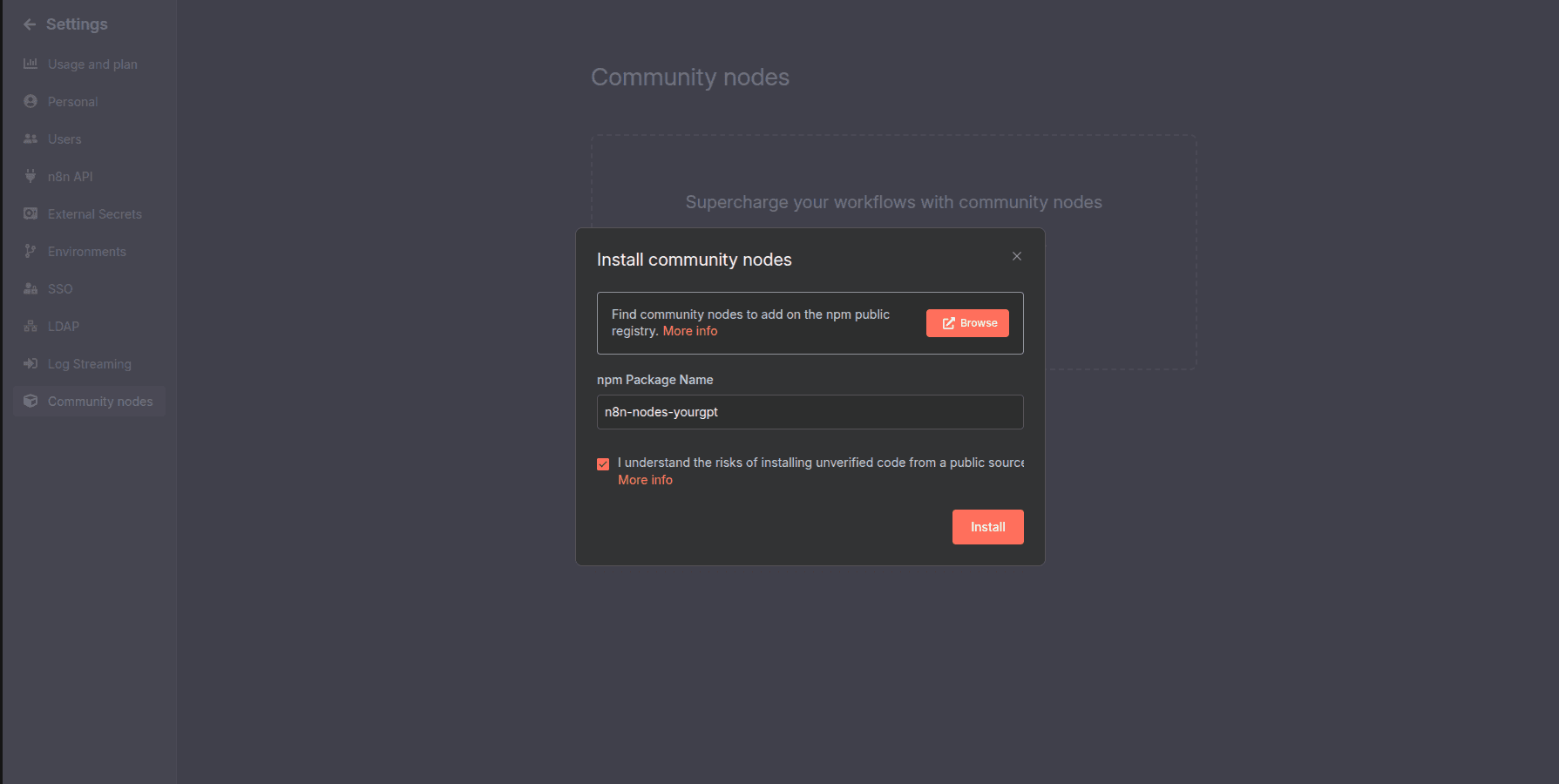Screen dimensions: 1559x784
Task: Click the external-link icon inside Browse button
Action: pyautogui.click(x=947, y=322)
